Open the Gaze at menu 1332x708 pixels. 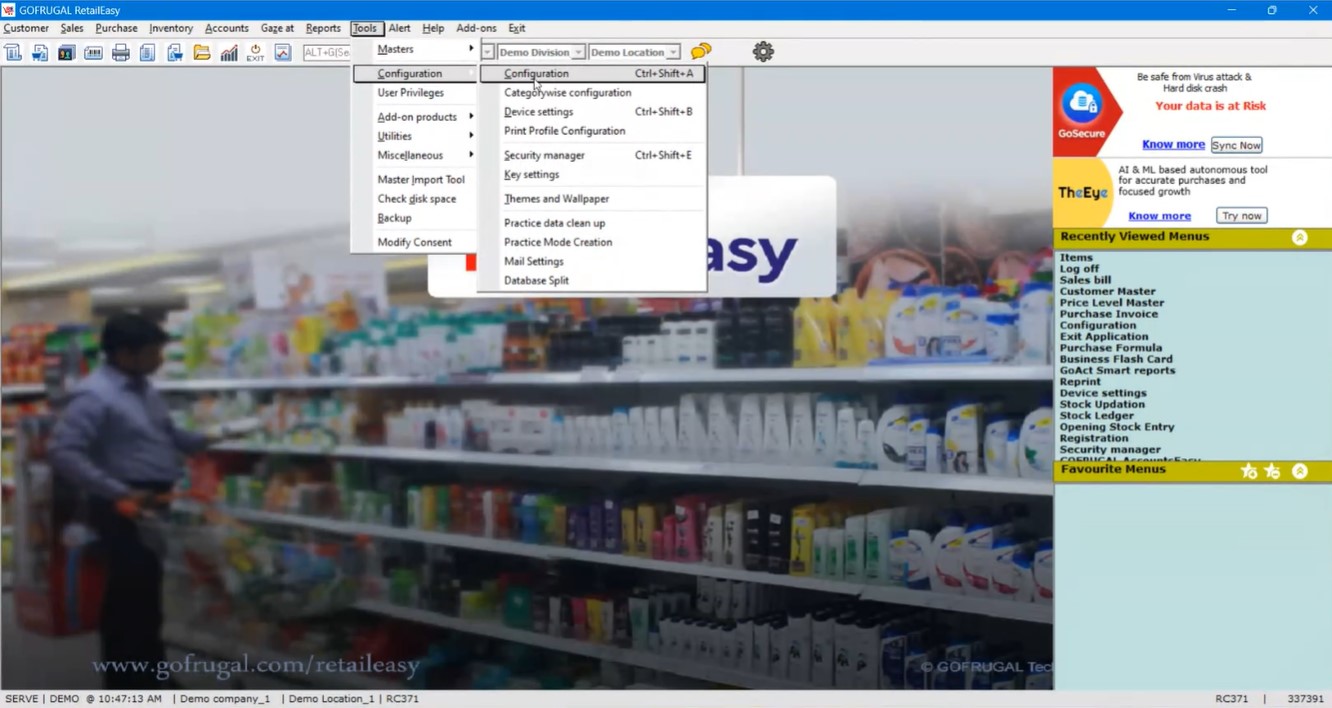point(277,28)
